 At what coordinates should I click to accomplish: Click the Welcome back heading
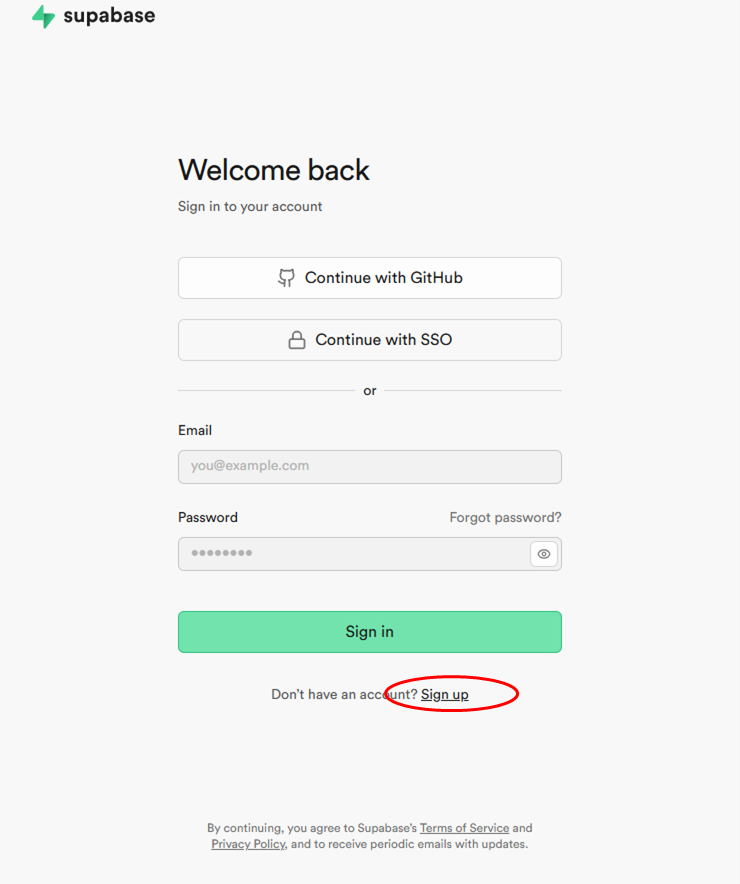tap(274, 170)
